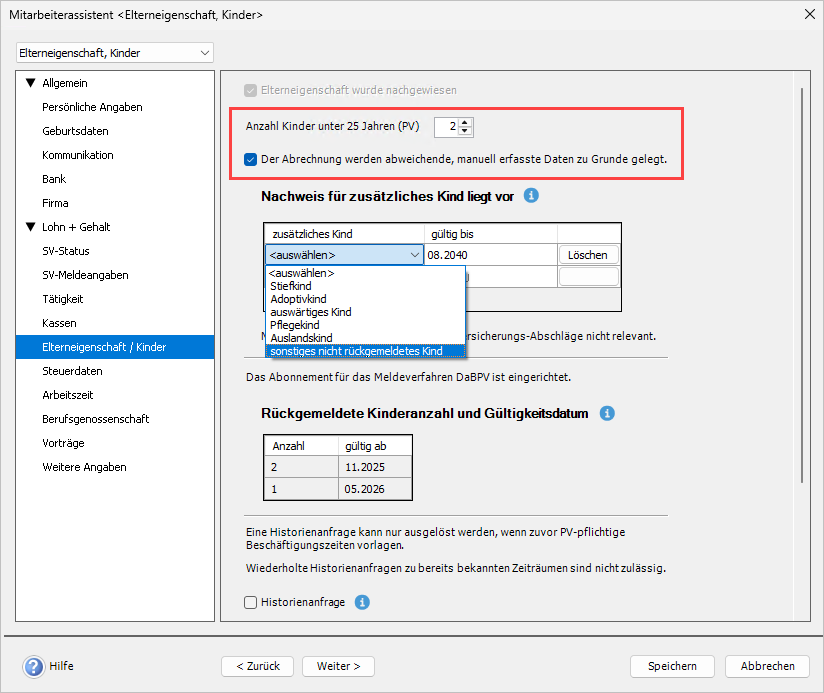
Task: Click the blue Hilfe question mark icon
Action: point(33,666)
